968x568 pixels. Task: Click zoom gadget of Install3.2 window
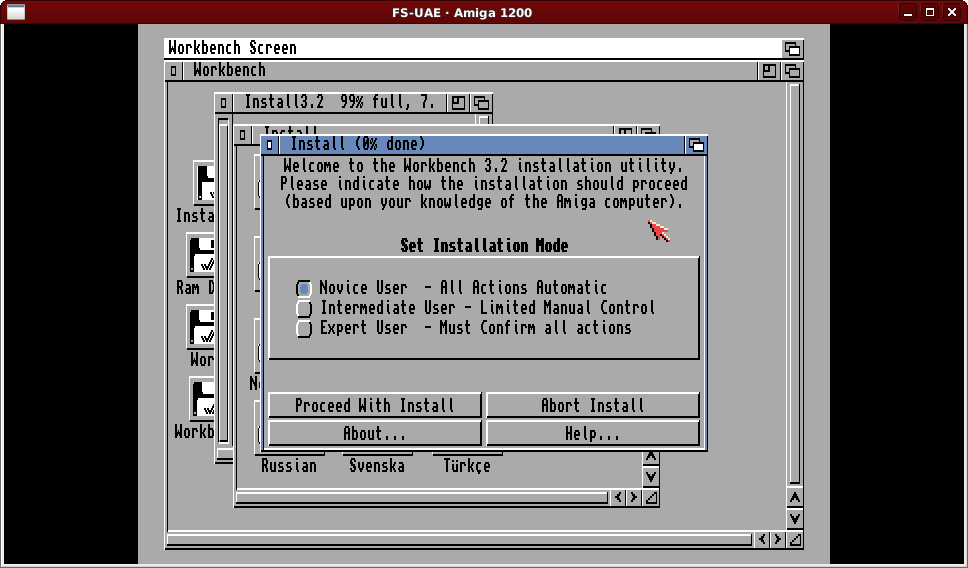coord(458,102)
